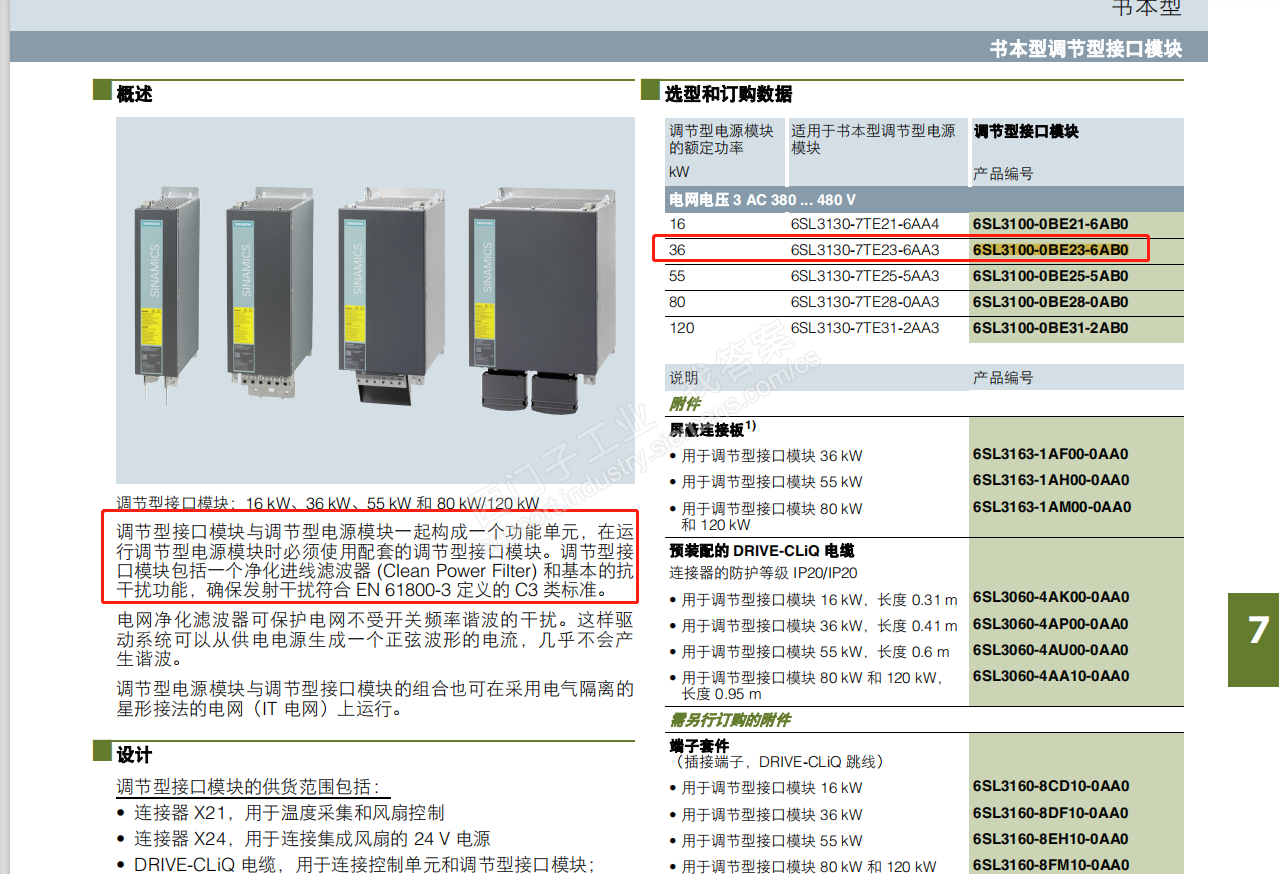Click power value '120' in table

click(x=681, y=328)
